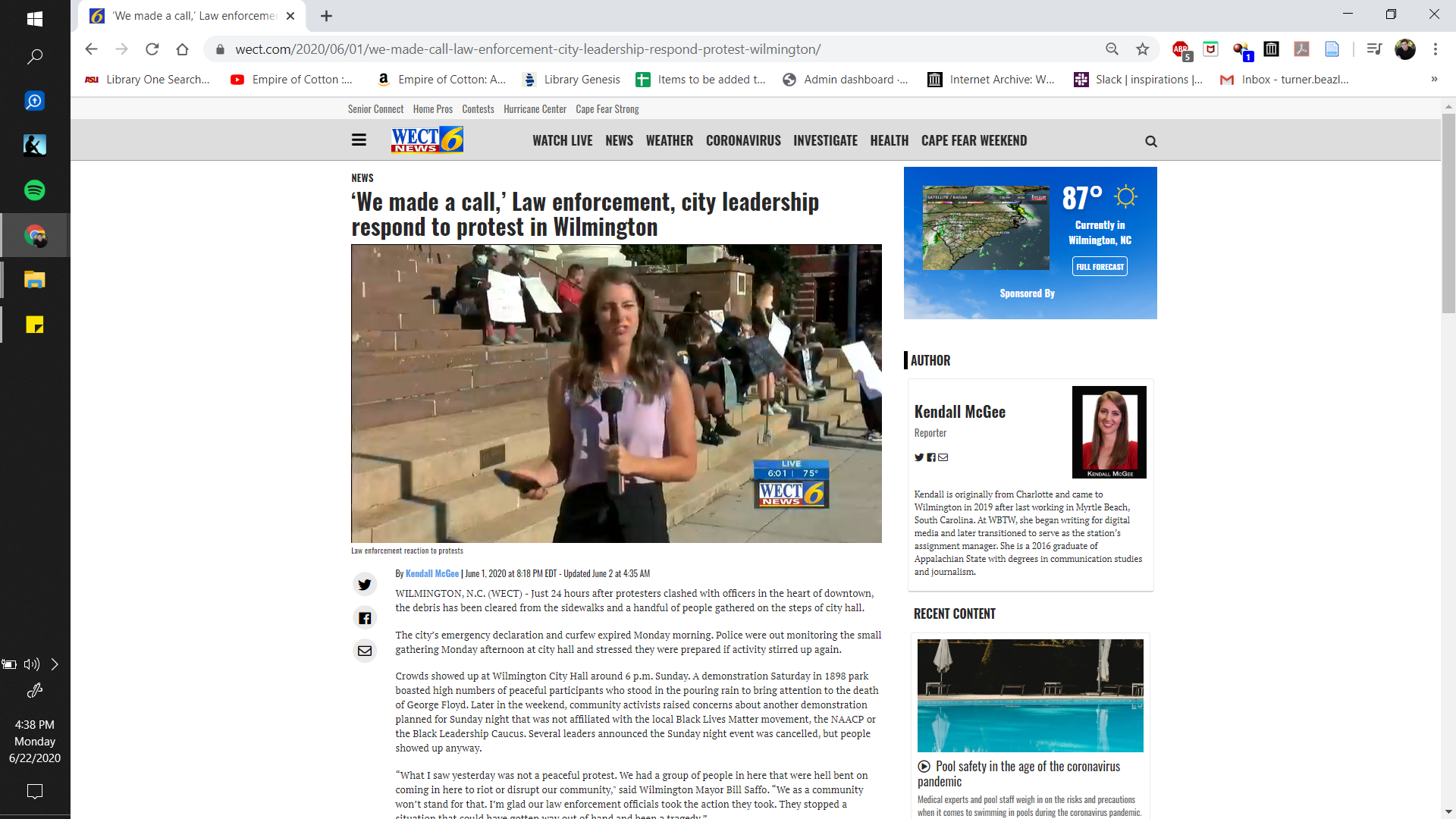Open the WECT hamburger menu

[359, 140]
